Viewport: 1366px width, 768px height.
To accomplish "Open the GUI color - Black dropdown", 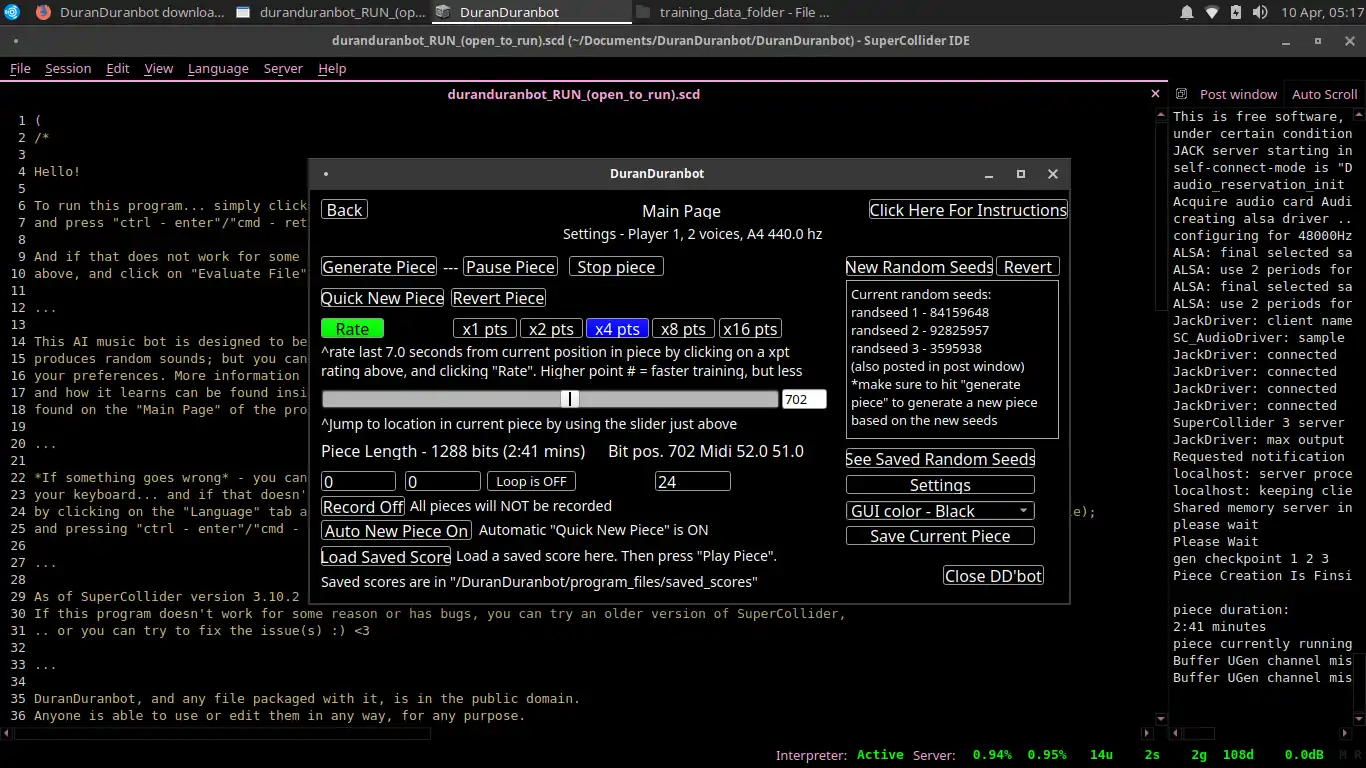I will click(x=940, y=511).
